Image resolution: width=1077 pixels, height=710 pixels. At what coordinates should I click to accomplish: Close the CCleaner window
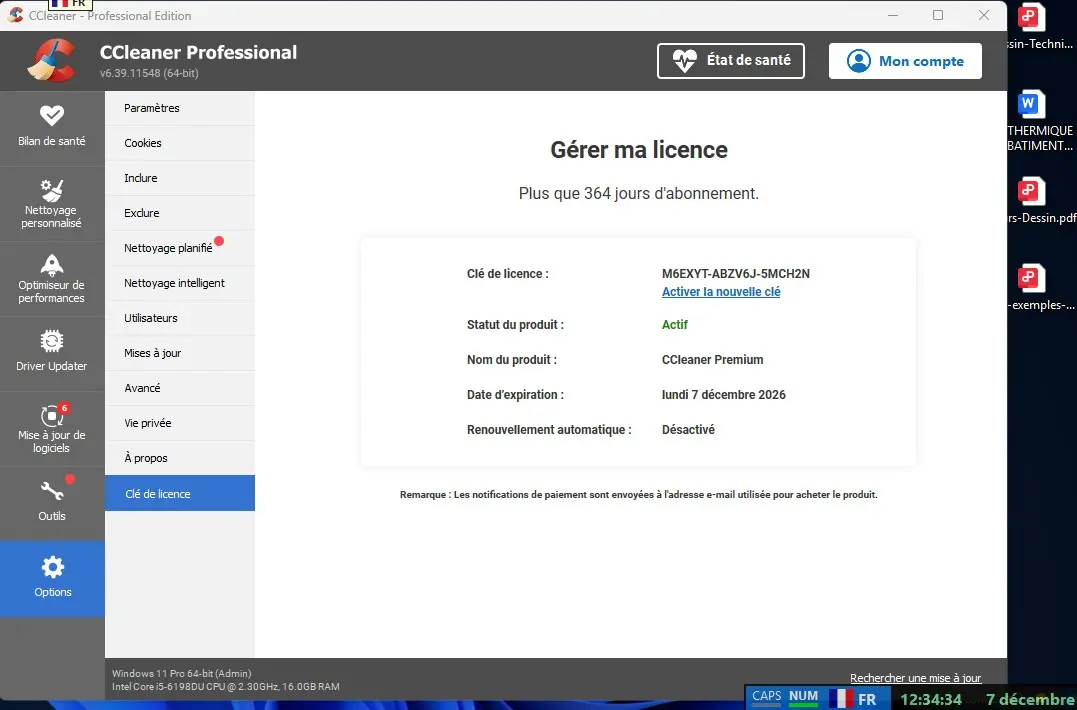click(x=984, y=15)
